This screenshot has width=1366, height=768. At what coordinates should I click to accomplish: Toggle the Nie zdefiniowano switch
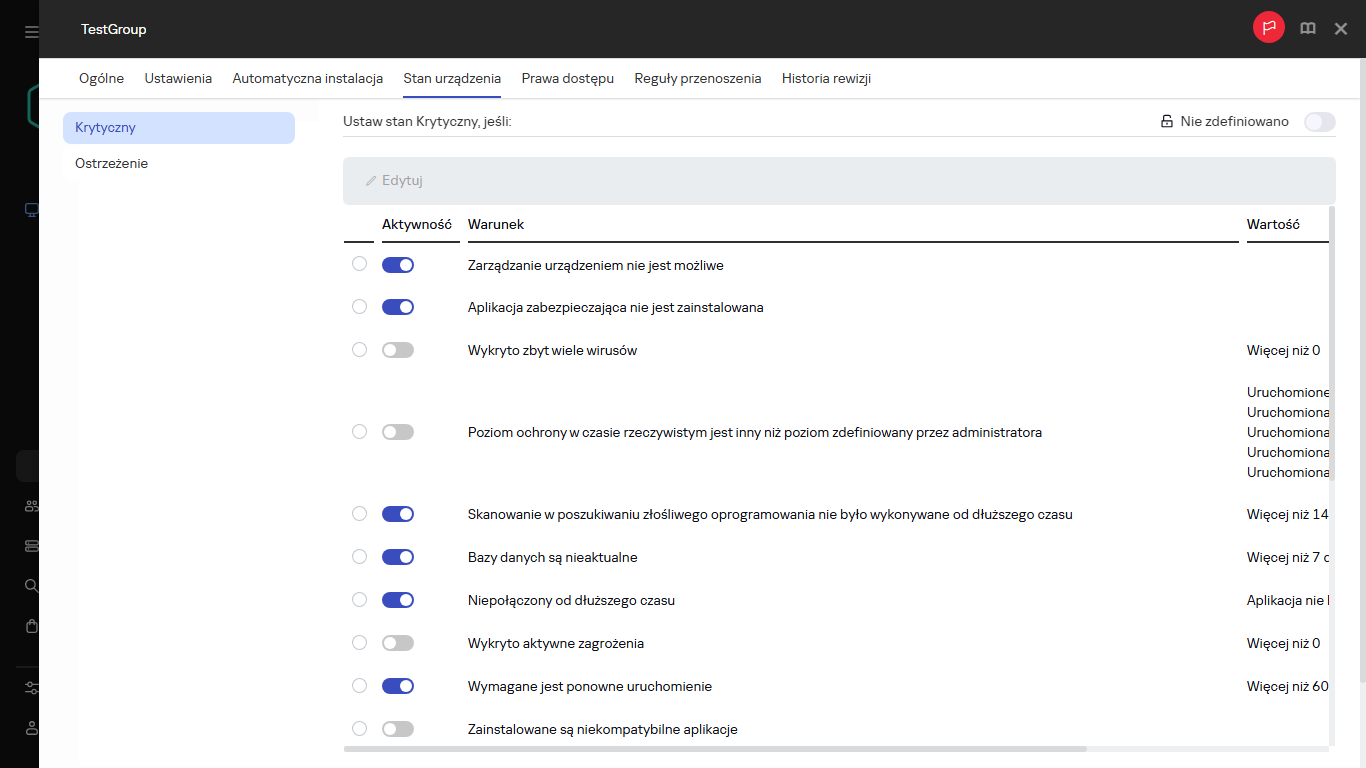tap(1319, 122)
